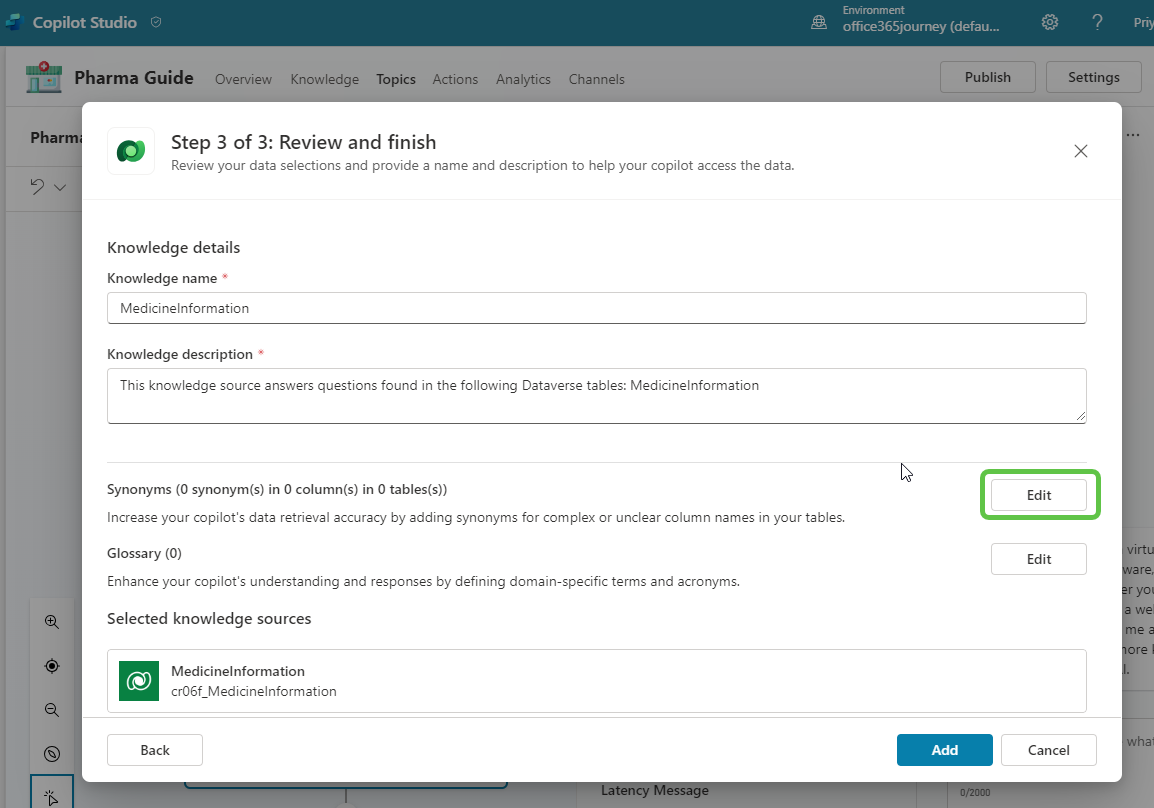The image size is (1154, 808).
Task: Click the undo arrow icon
Action: coord(38,187)
